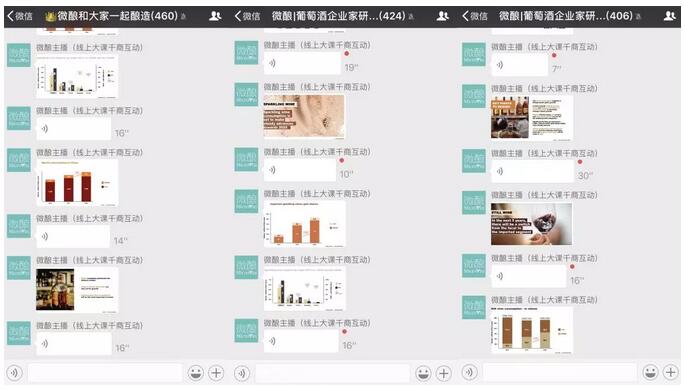Go back to 微信 from the (460) chat
The width and height of the screenshot is (685, 389).
20,17
